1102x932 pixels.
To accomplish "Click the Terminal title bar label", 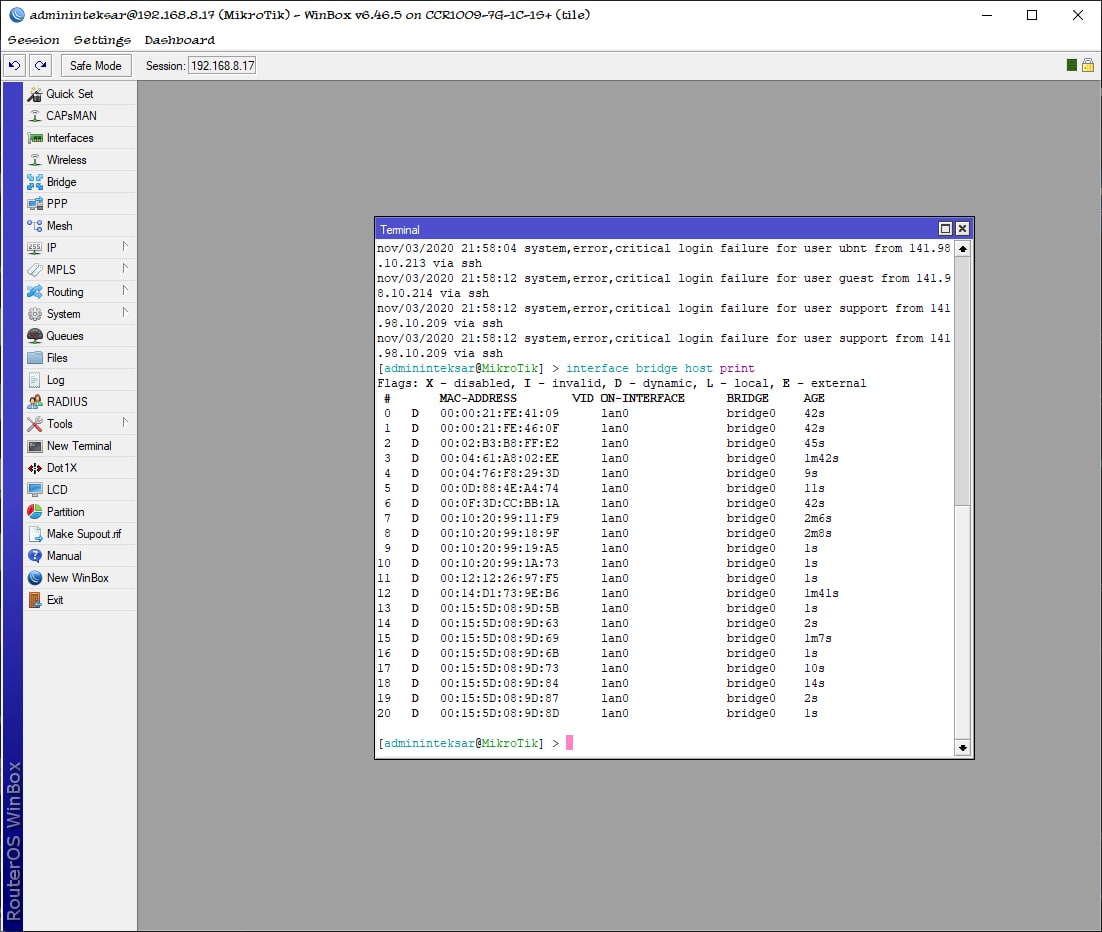I will [x=400, y=230].
